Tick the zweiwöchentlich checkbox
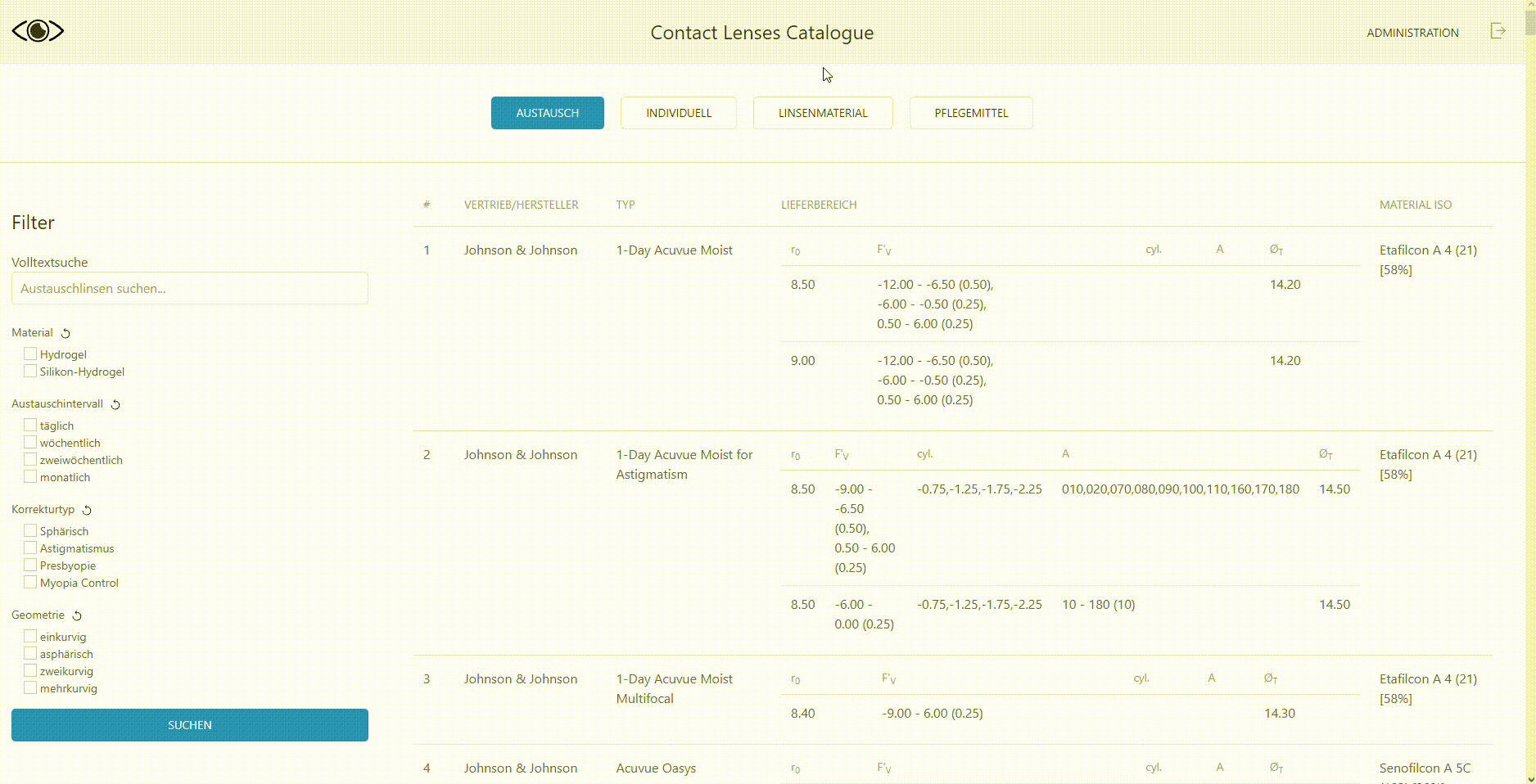Image resolution: width=1536 pixels, height=784 pixels. click(x=30, y=459)
